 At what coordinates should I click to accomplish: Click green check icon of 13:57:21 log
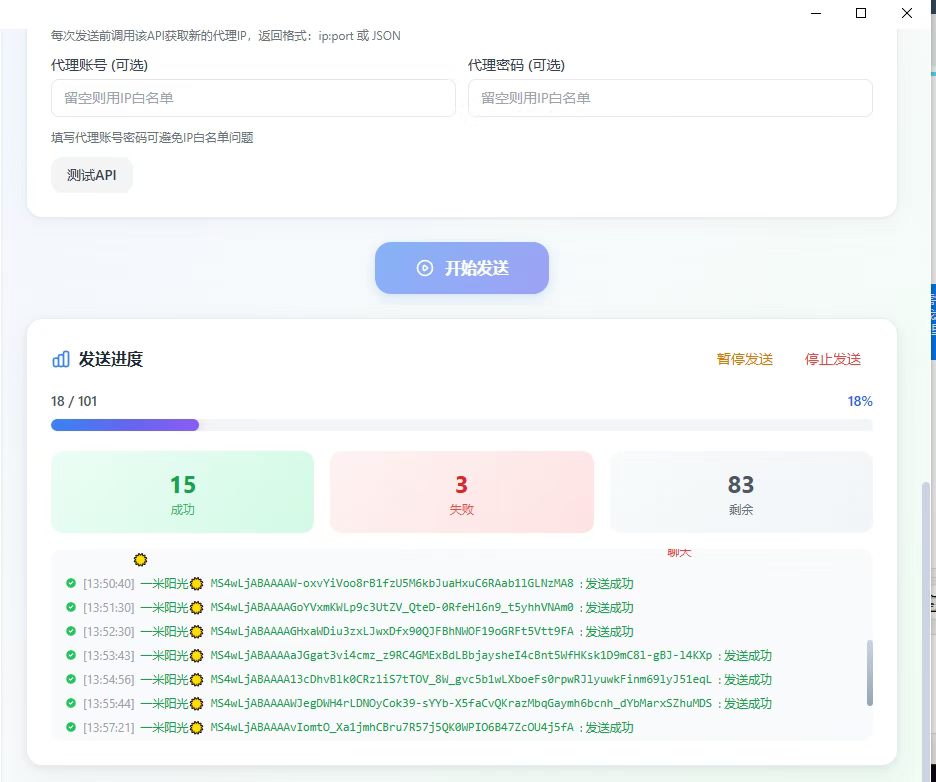tap(71, 727)
